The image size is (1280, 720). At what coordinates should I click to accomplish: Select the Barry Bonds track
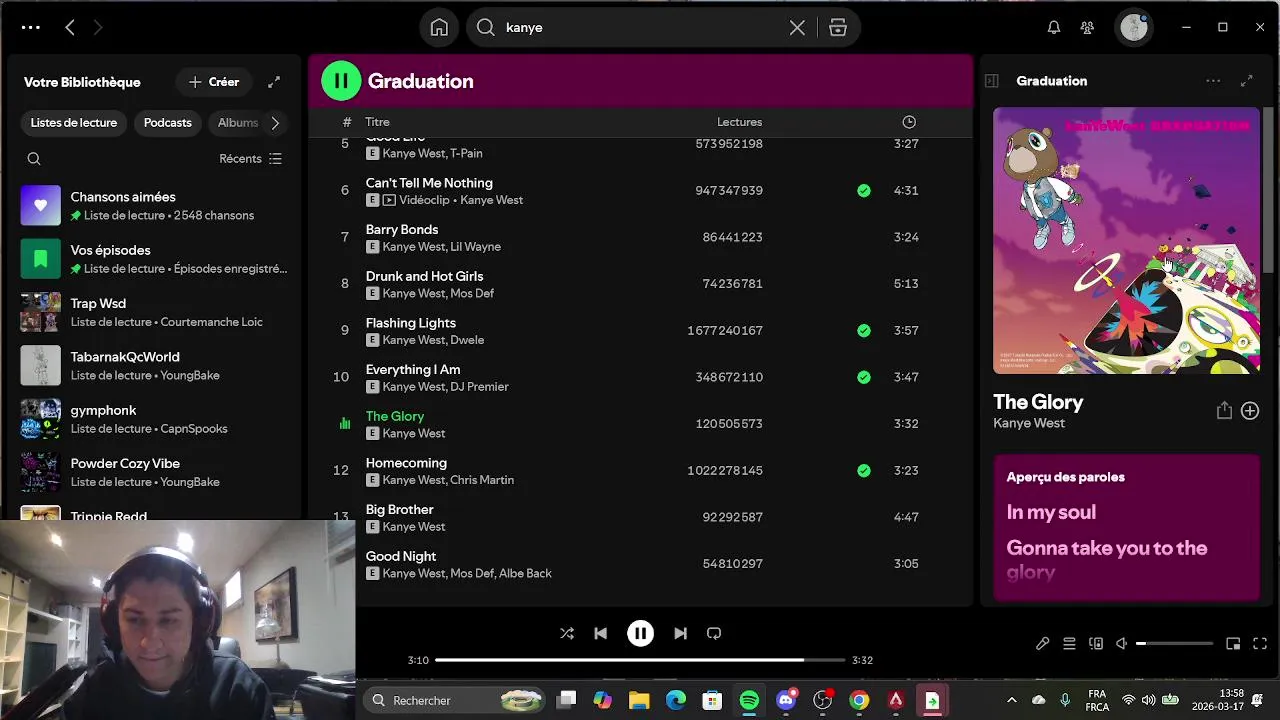640,237
